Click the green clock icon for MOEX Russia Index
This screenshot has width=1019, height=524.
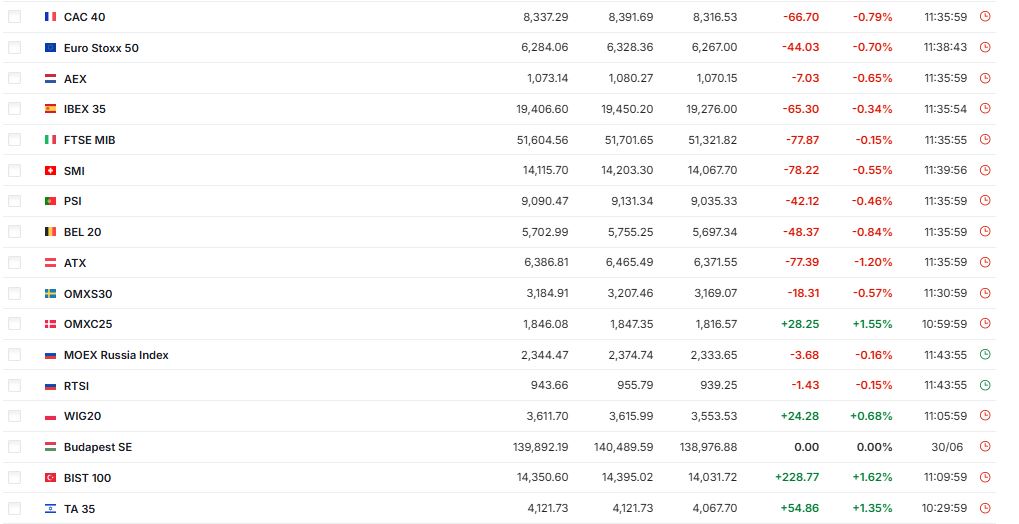pyautogui.click(x=985, y=354)
